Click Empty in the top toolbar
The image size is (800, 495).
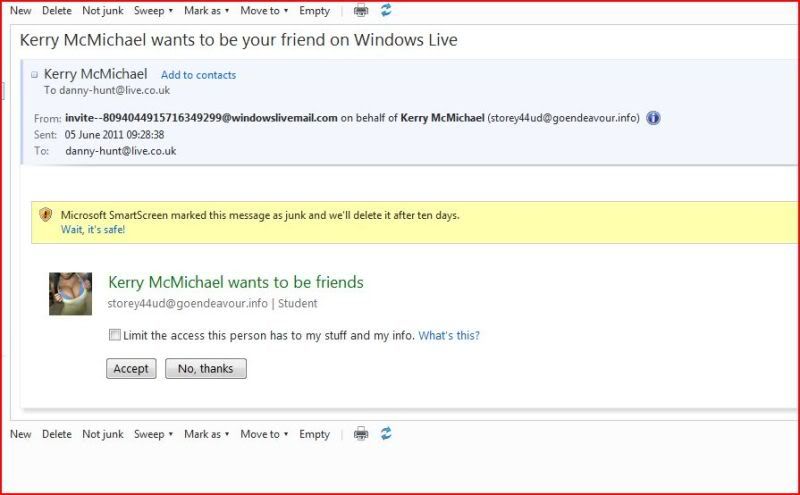coord(314,11)
